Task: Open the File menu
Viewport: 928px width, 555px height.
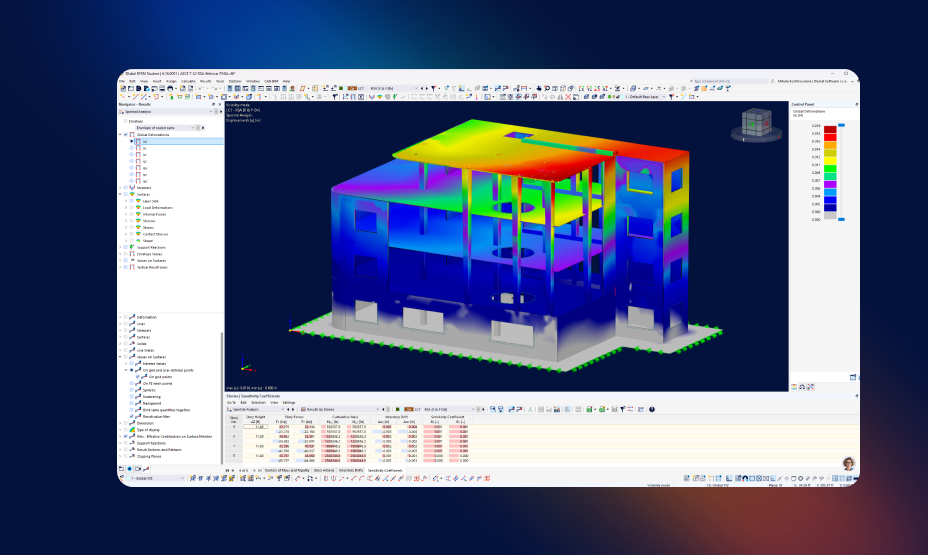Action: pos(122,81)
